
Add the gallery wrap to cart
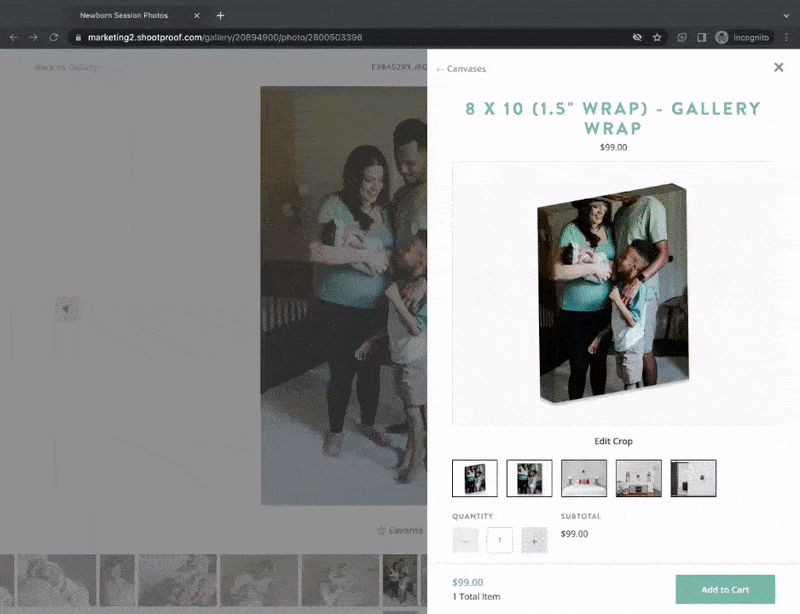point(725,589)
